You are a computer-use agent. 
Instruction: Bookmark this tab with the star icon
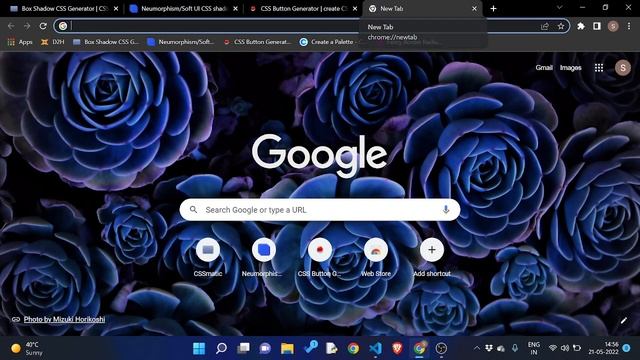561,26
